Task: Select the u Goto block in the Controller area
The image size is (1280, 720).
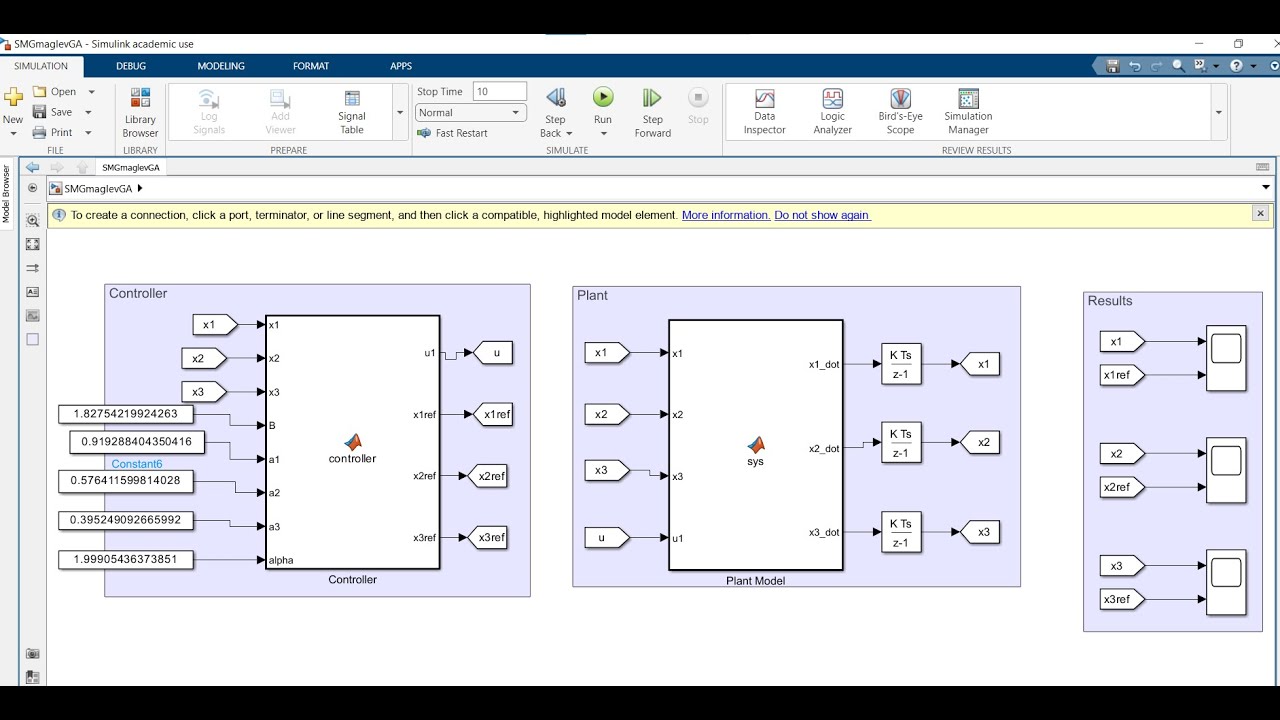Action: tap(494, 352)
